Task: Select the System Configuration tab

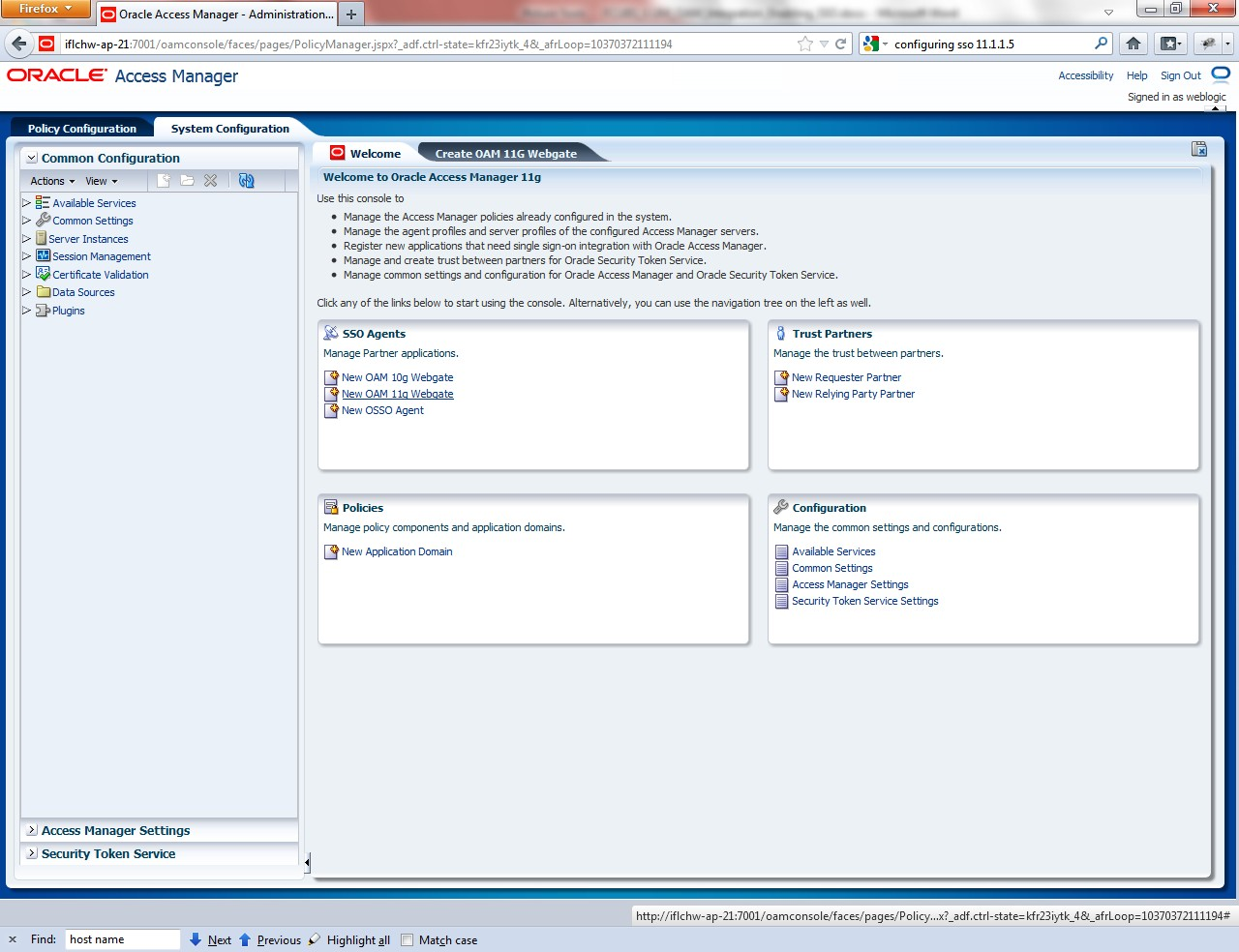Action: (x=230, y=128)
